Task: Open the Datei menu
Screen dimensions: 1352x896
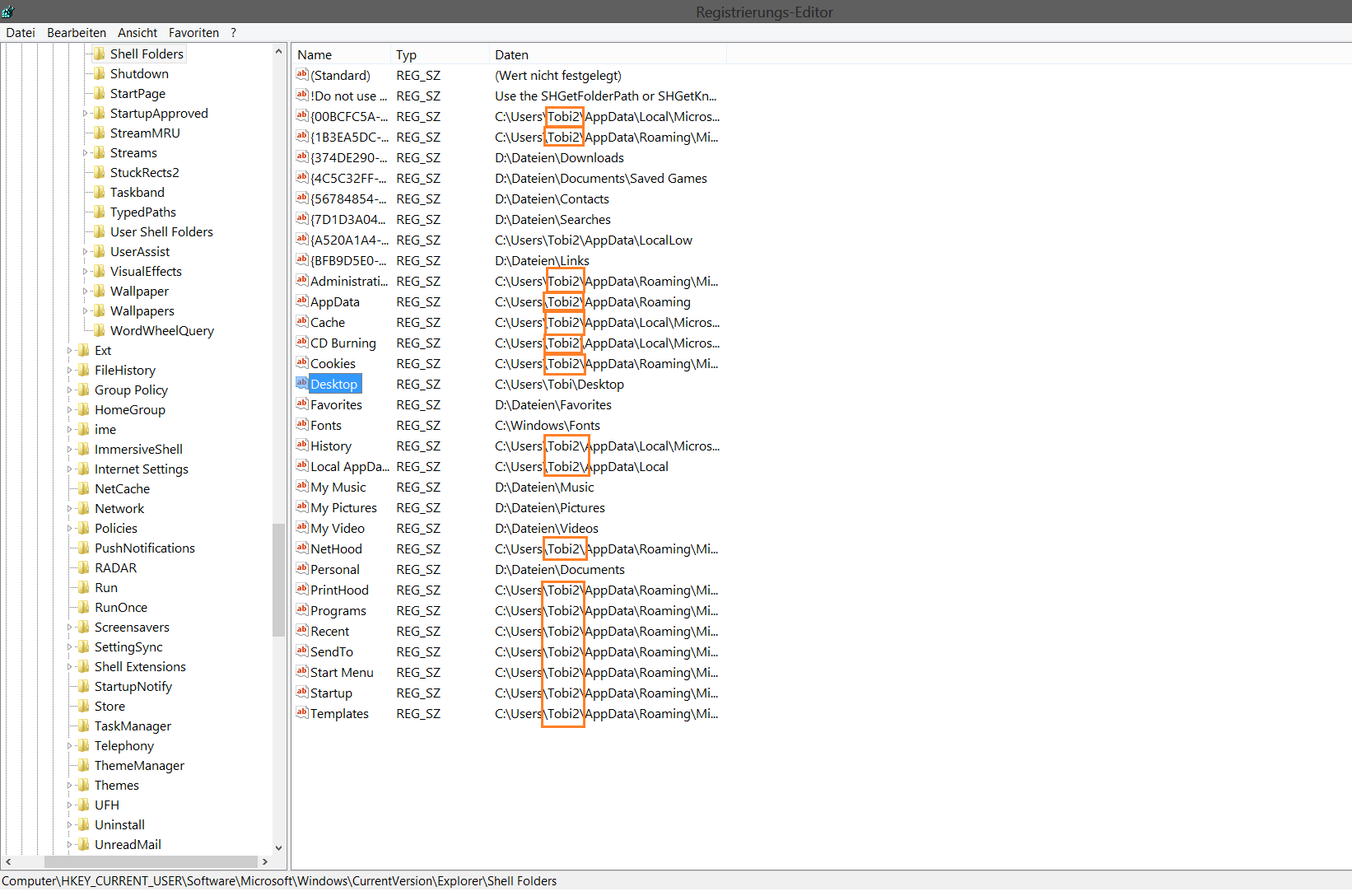Action: pos(21,32)
